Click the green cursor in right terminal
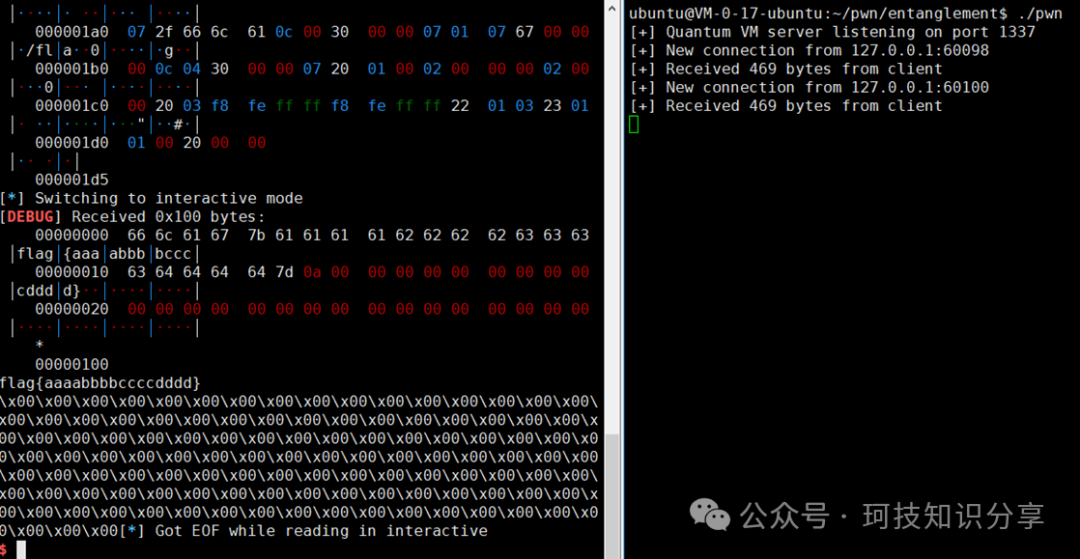 (x=634, y=125)
